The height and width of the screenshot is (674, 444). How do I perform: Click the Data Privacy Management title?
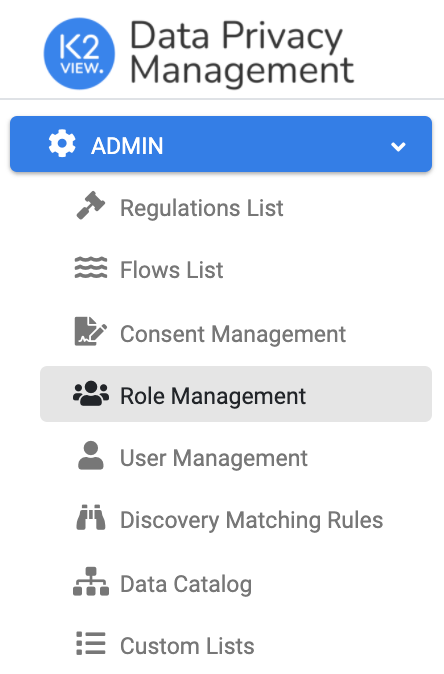coord(242,54)
